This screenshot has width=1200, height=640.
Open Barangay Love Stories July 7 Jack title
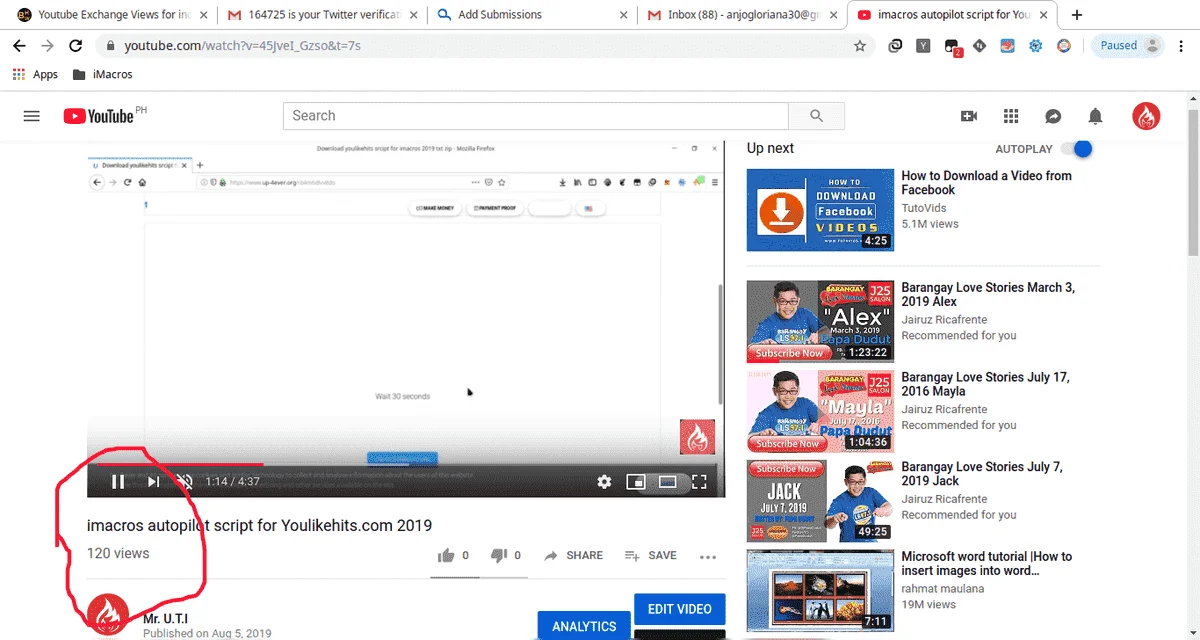(x=982, y=474)
